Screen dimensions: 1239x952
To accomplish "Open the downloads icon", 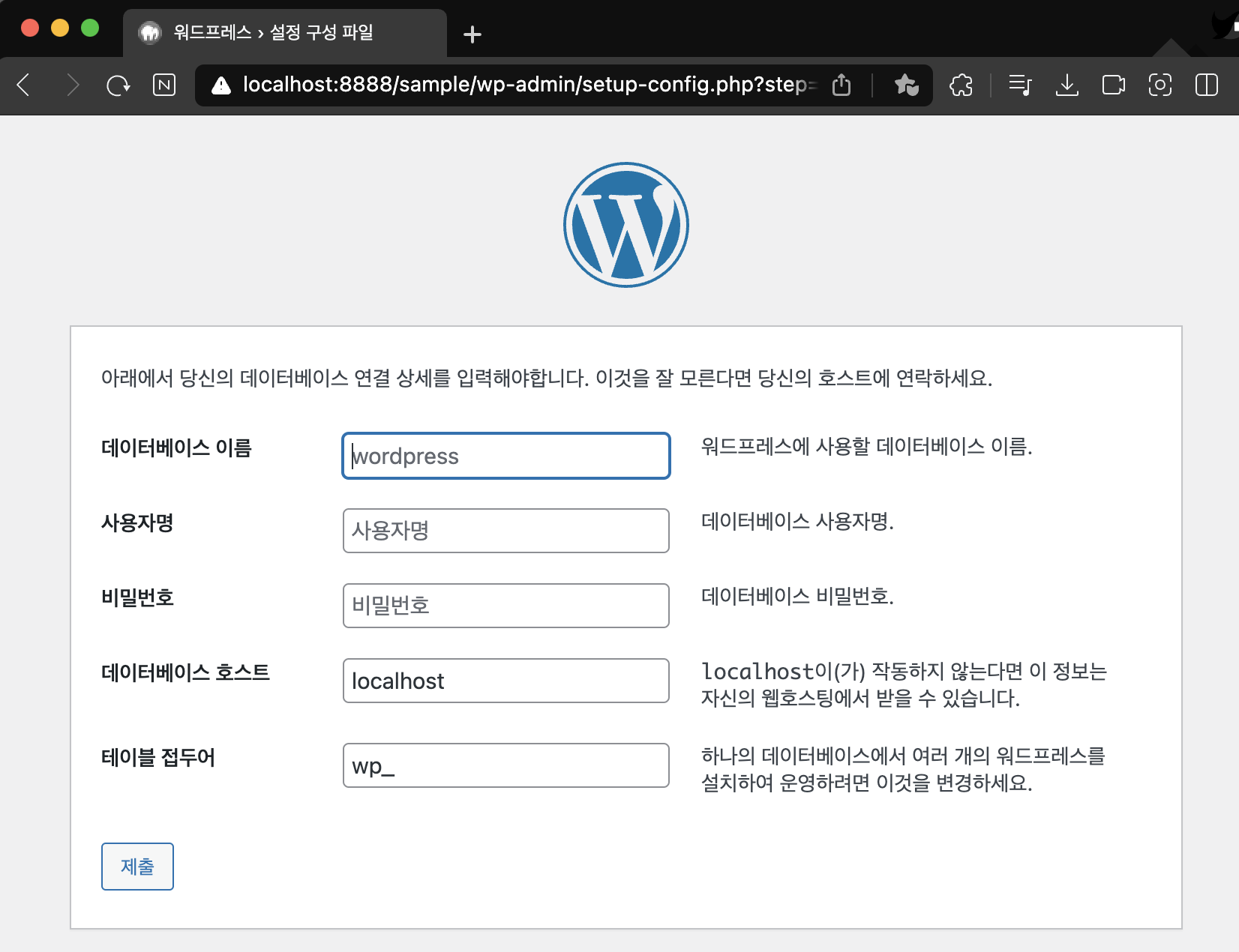I will (1066, 85).
